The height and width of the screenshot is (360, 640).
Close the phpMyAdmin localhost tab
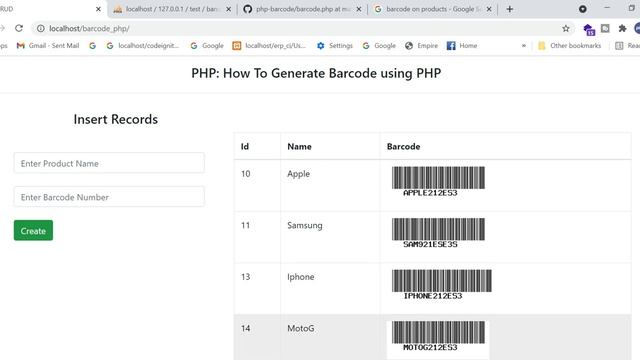click(x=228, y=9)
